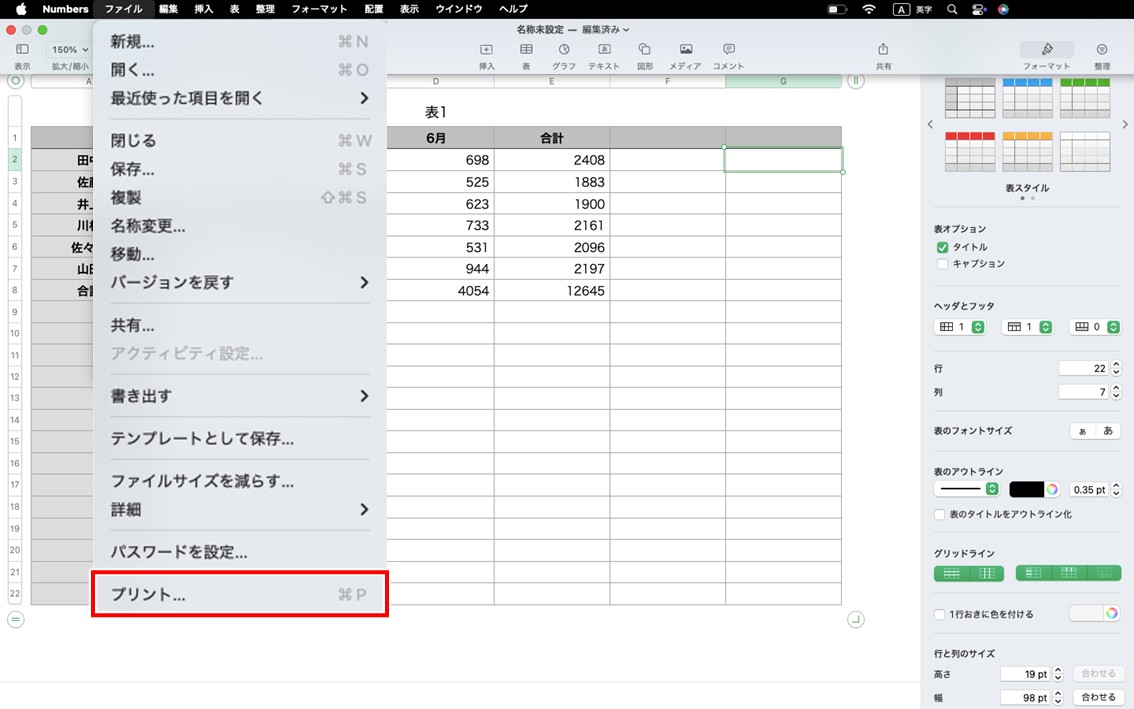Increase table font size with large あ button

pyautogui.click(x=1110, y=431)
